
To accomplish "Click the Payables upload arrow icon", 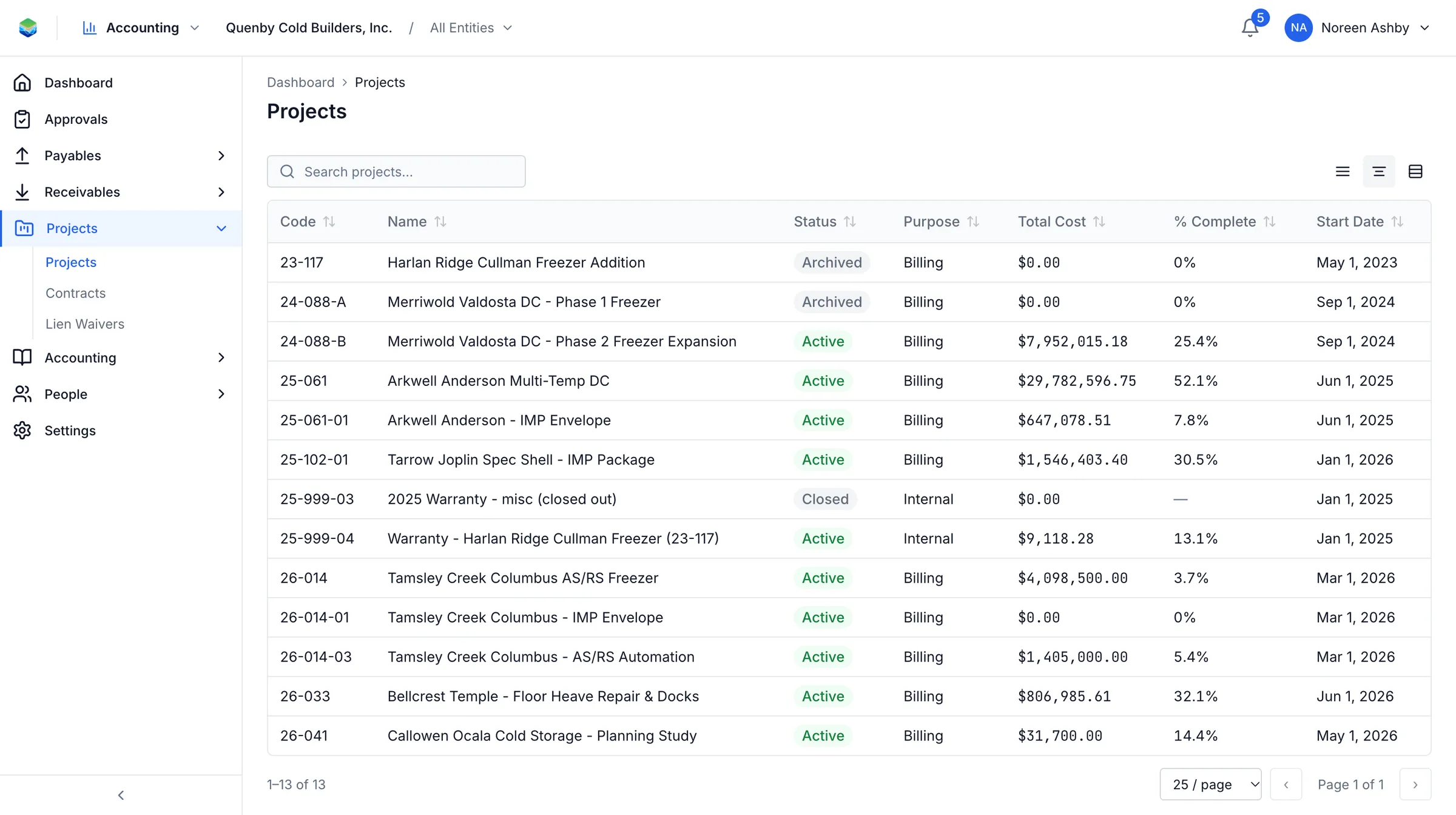I will pyautogui.click(x=22, y=155).
